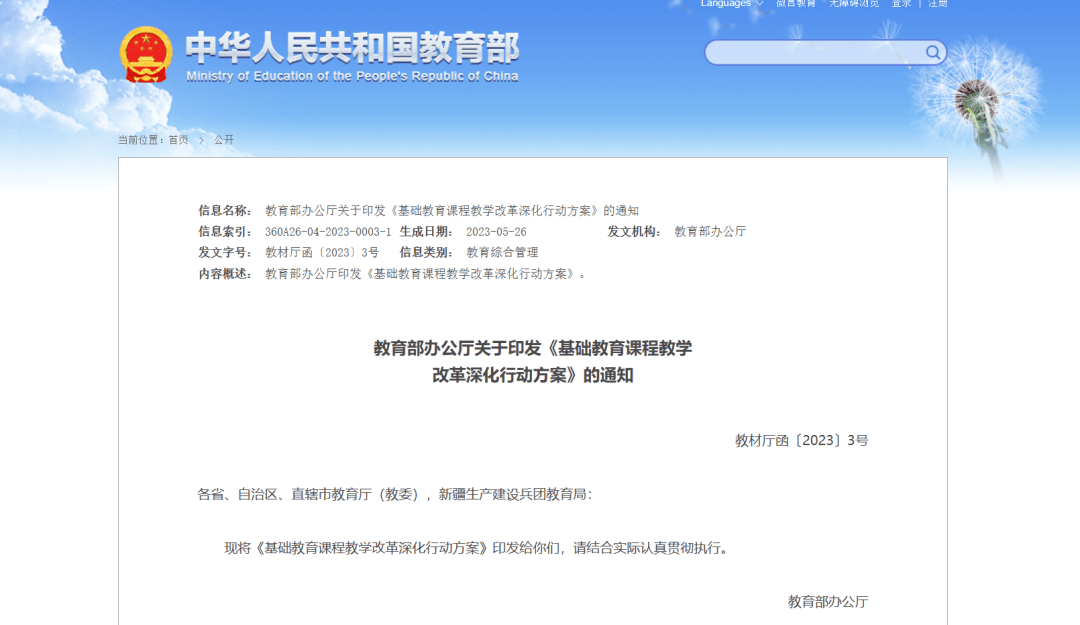Click the national emblem logo
Viewport: 1080px width, 625px height.
point(146,53)
